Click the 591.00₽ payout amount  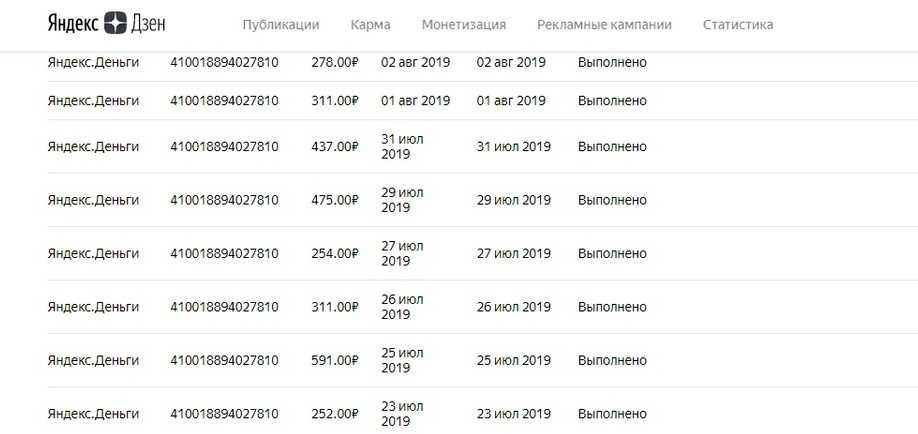click(x=334, y=360)
